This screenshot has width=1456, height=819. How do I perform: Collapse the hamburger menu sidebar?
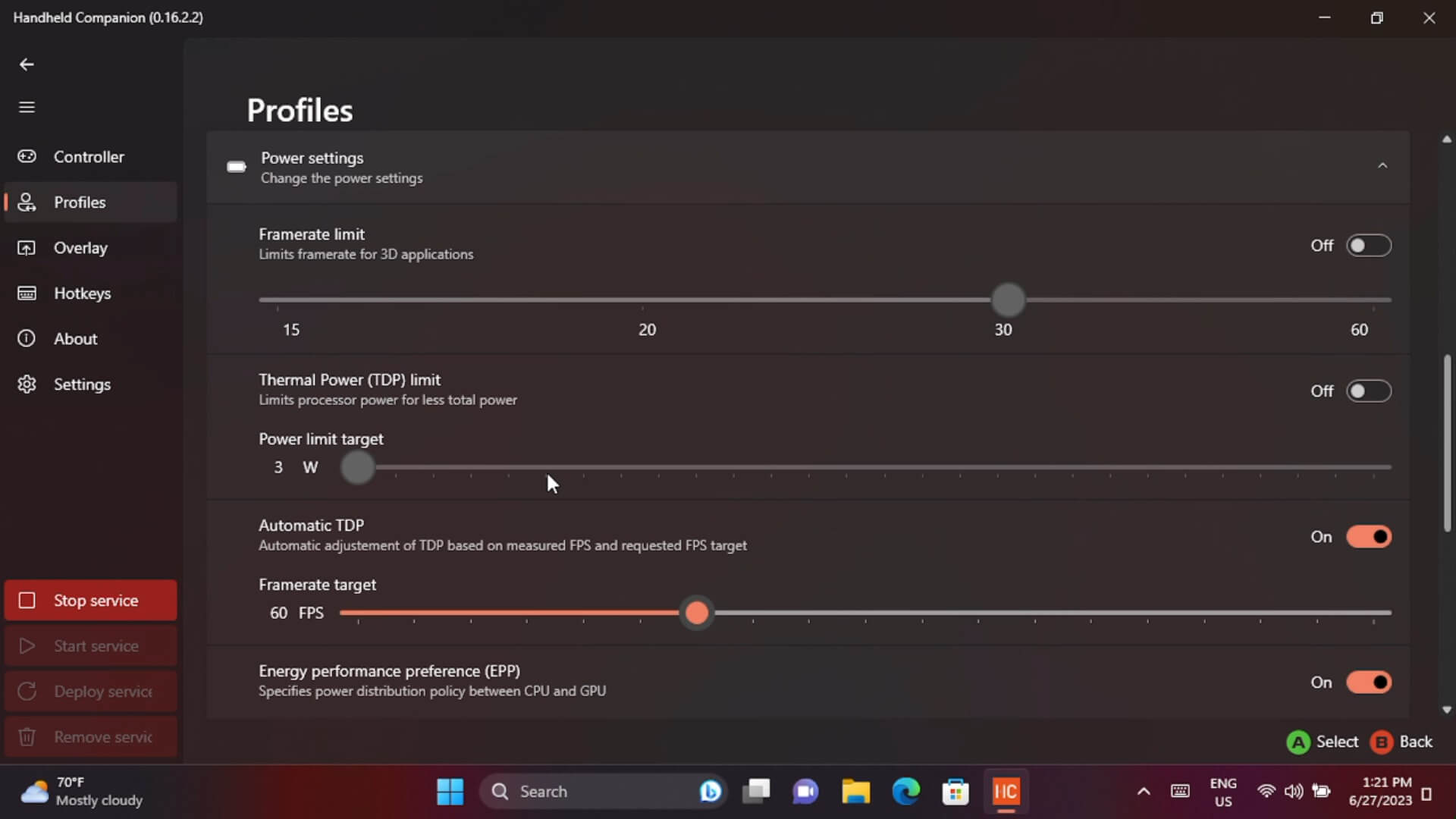click(x=27, y=107)
